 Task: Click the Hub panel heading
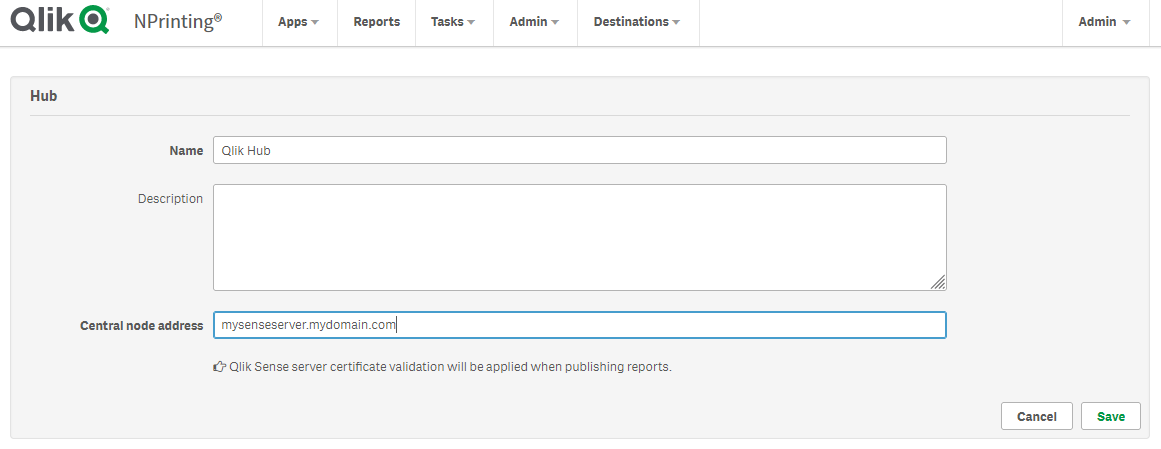[x=44, y=96]
